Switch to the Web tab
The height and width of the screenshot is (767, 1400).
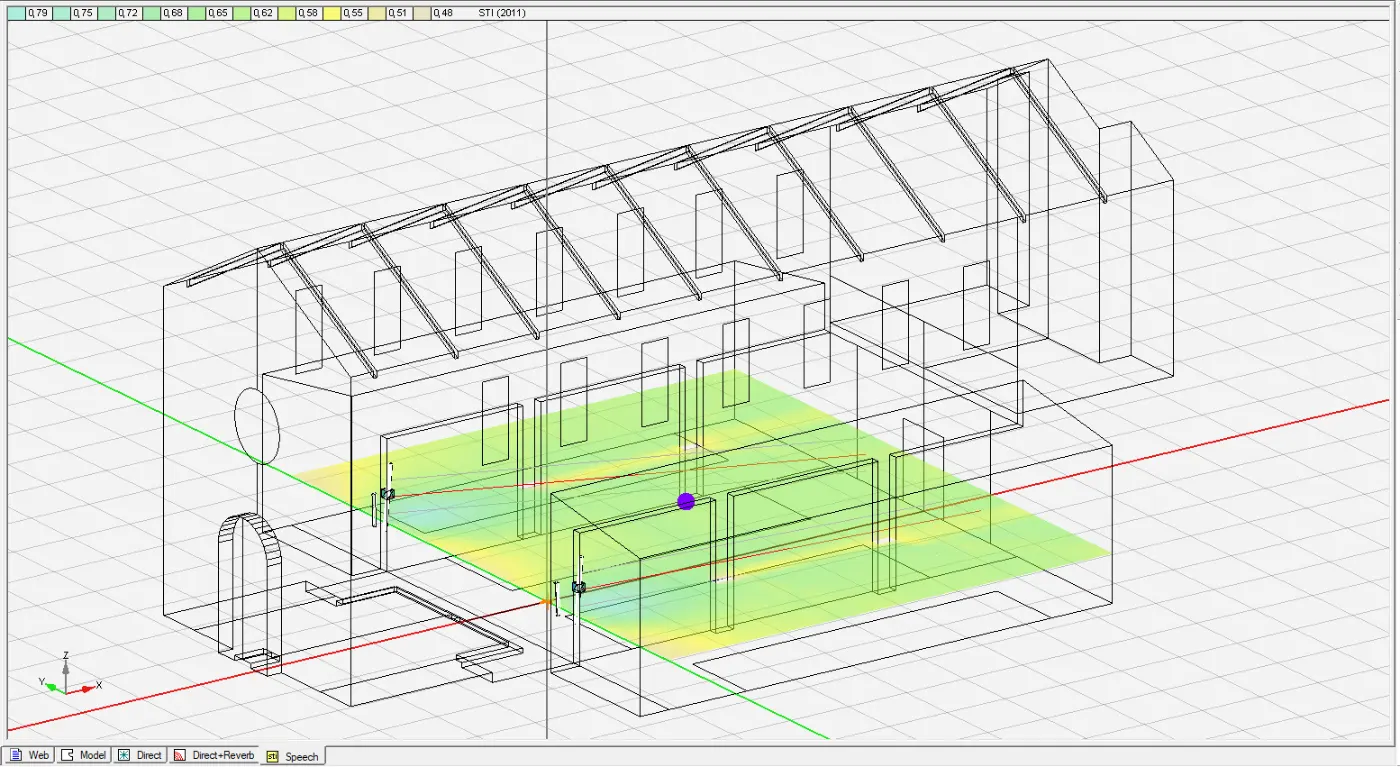coord(29,755)
